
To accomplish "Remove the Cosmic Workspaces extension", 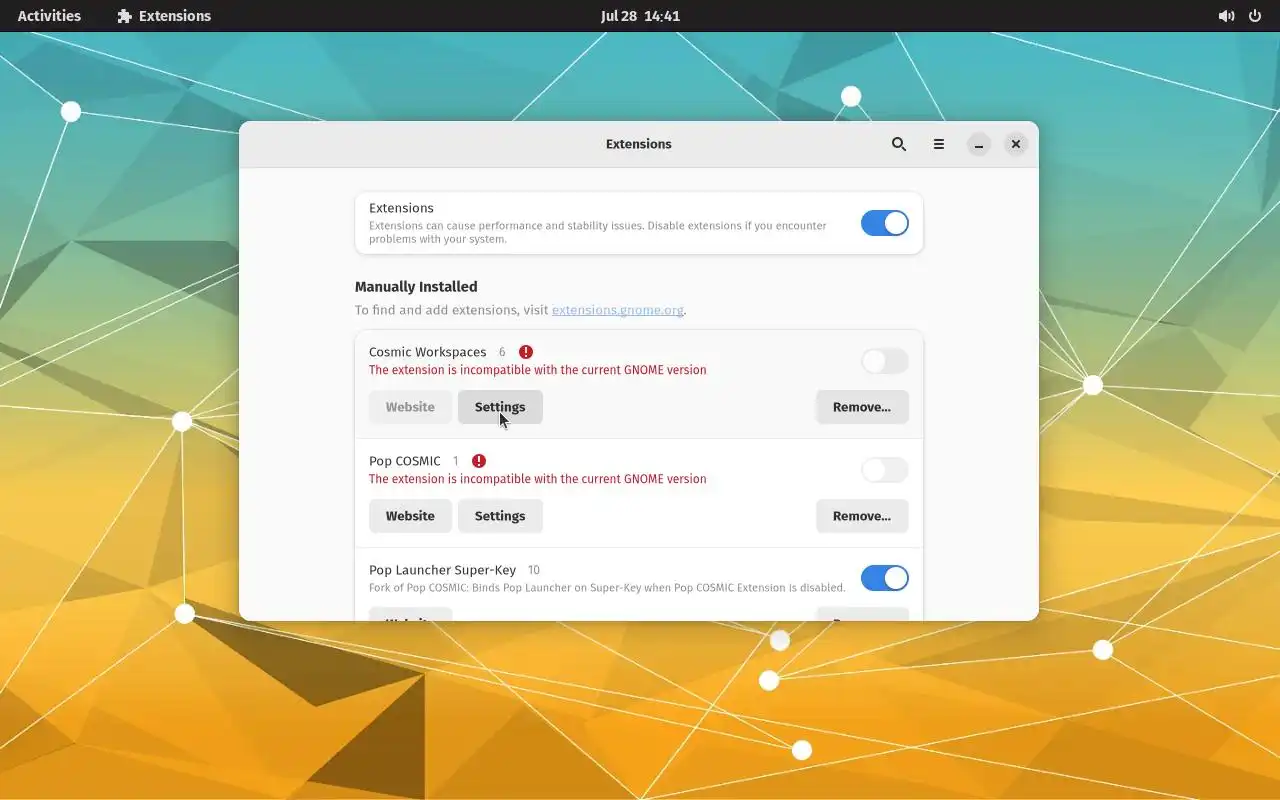I will click(862, 407).
